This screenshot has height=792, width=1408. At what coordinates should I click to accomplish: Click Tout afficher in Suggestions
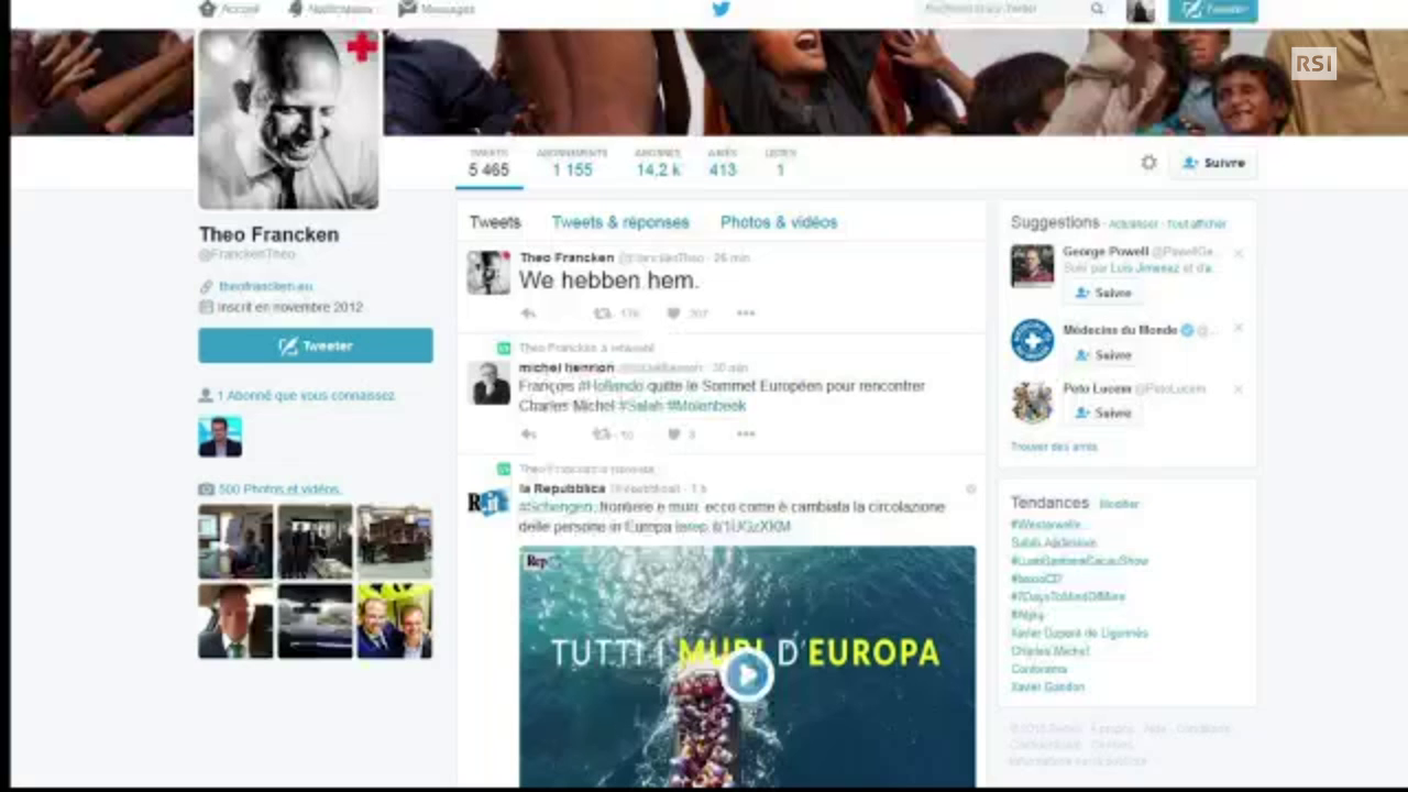pyautogui.click(x=1197, y=224)
